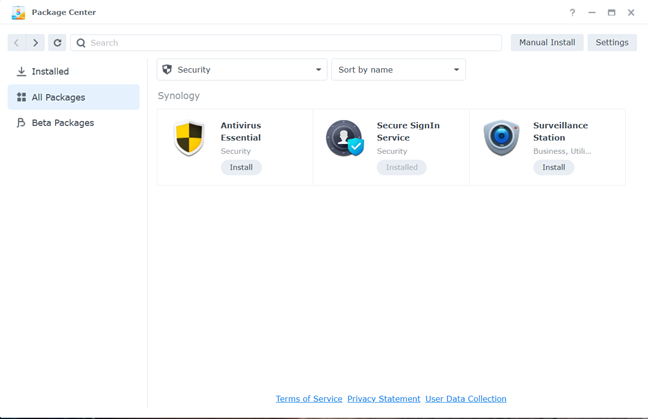This screenshot has height=419, width=648.
Task: Open the Privacy Statement link
Action: pyautogui.click(x=384, y=399)
